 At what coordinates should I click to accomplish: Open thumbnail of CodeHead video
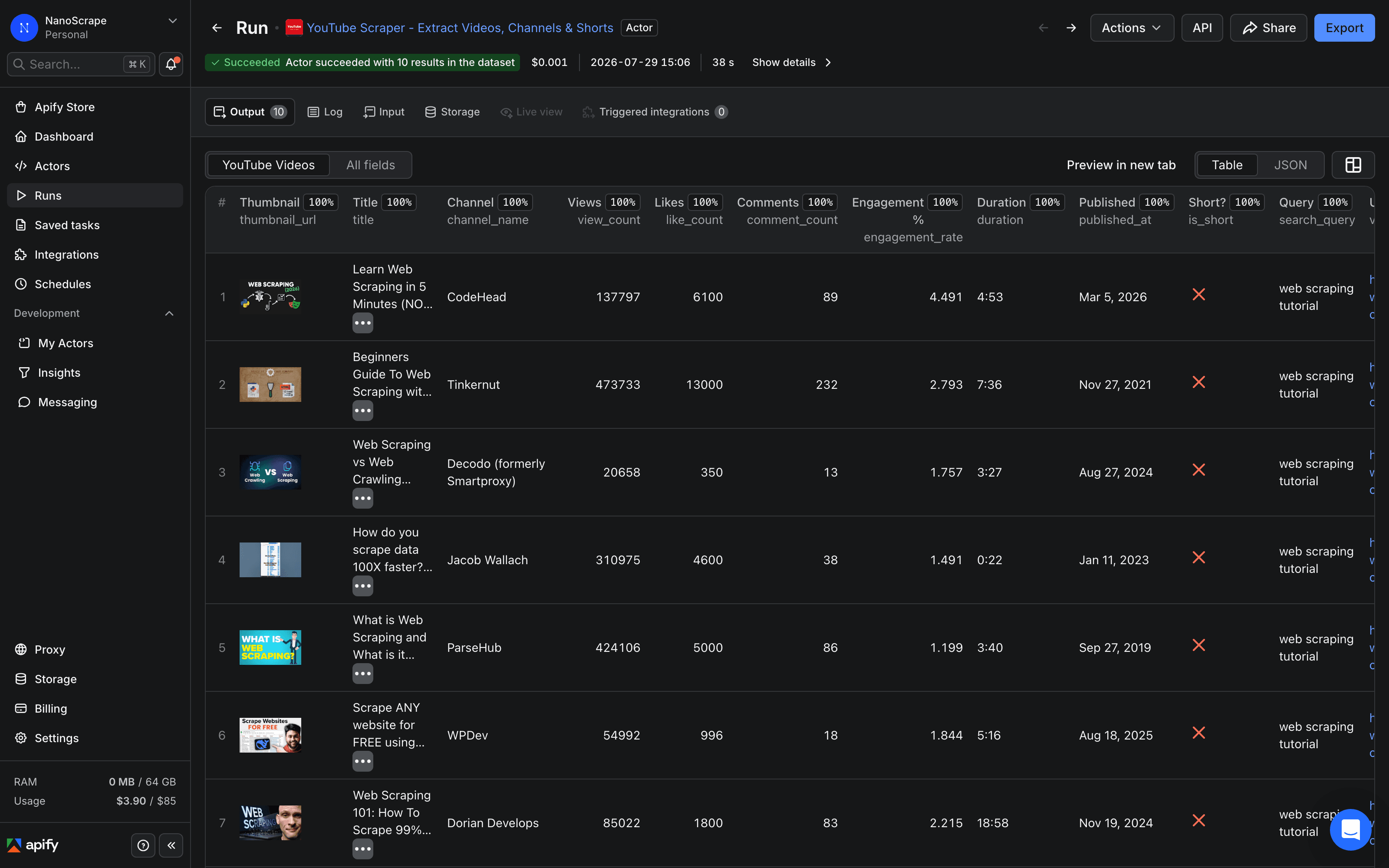270,297
